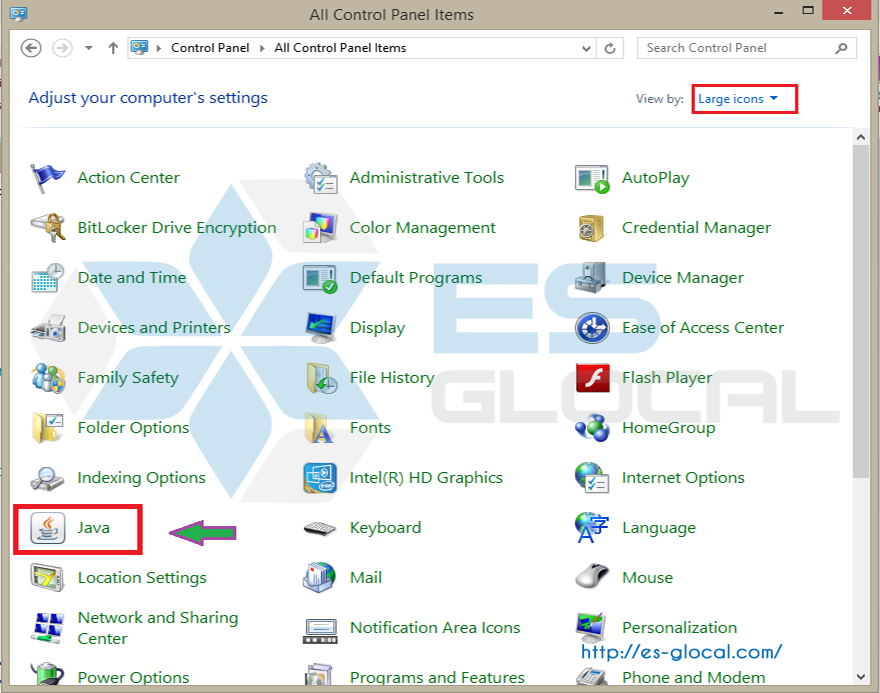Open Administrative Tools gear icon
880x693 pixels.
(320, 178)
